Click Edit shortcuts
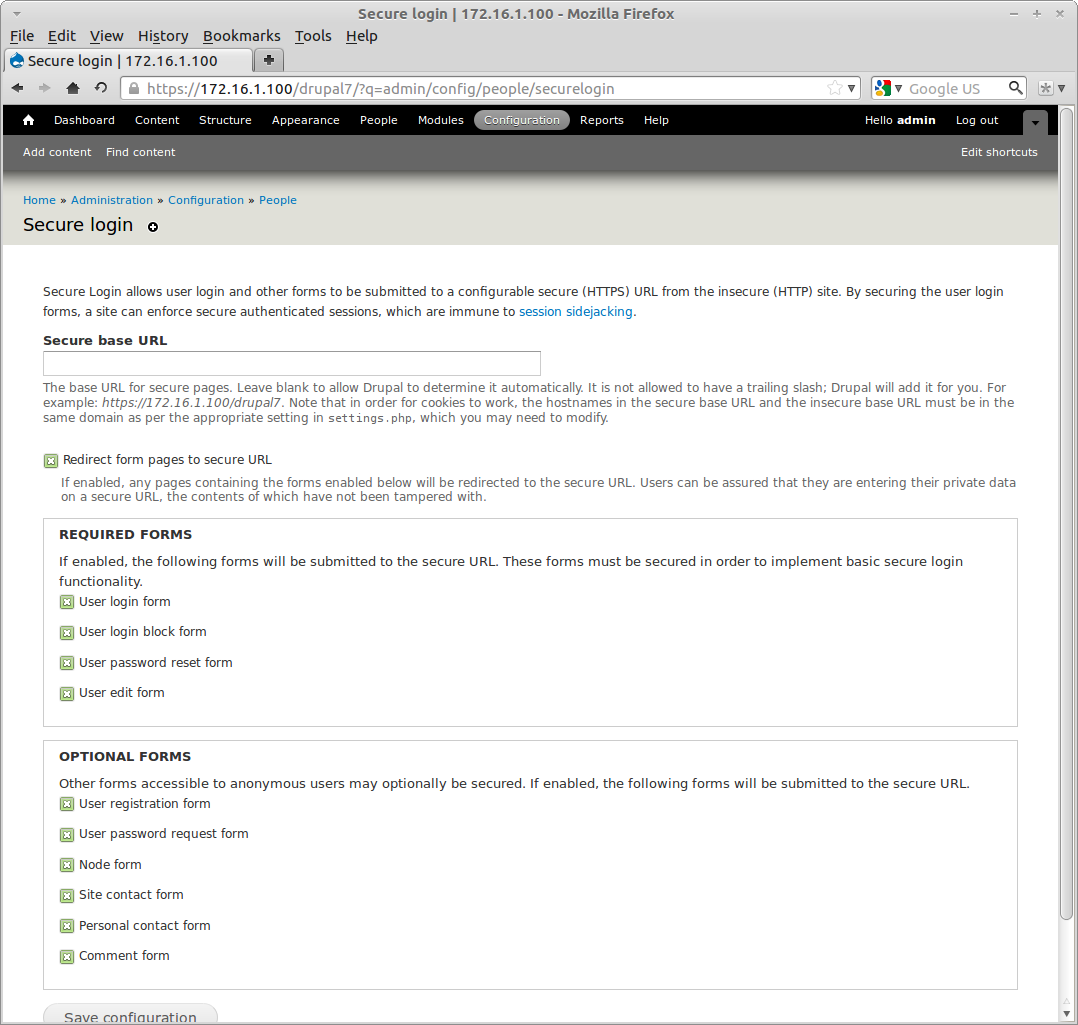This screenshot has width=1078, height=1025. point(999,153)
